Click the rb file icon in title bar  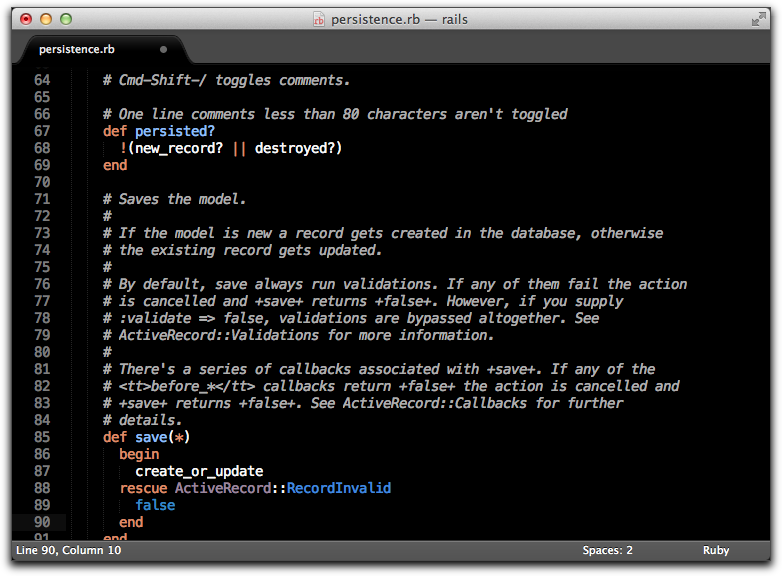(319, 19)
